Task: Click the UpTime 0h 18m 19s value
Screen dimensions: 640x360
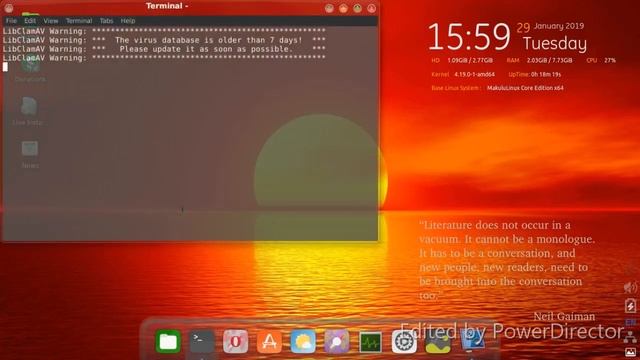Action: tap(546, 75)
